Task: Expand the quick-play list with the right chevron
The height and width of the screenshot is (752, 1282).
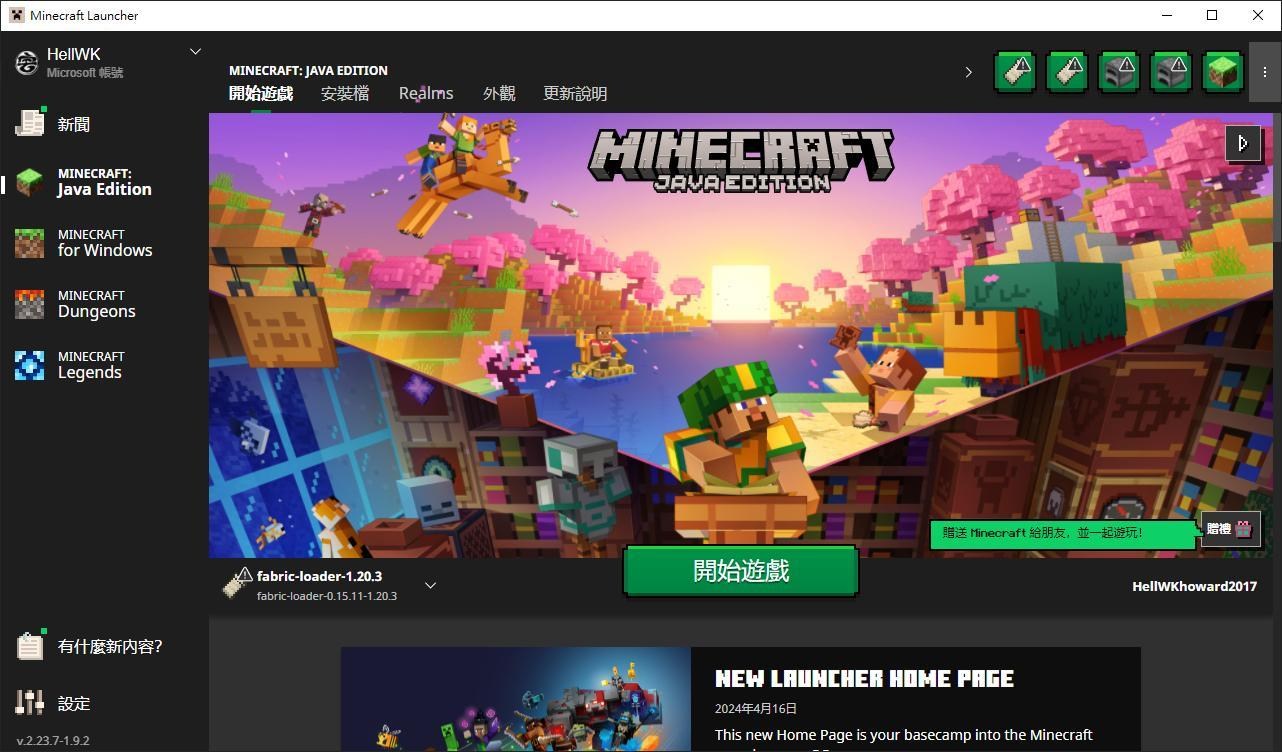Action: pyautogui.click(x=968, y=72)
